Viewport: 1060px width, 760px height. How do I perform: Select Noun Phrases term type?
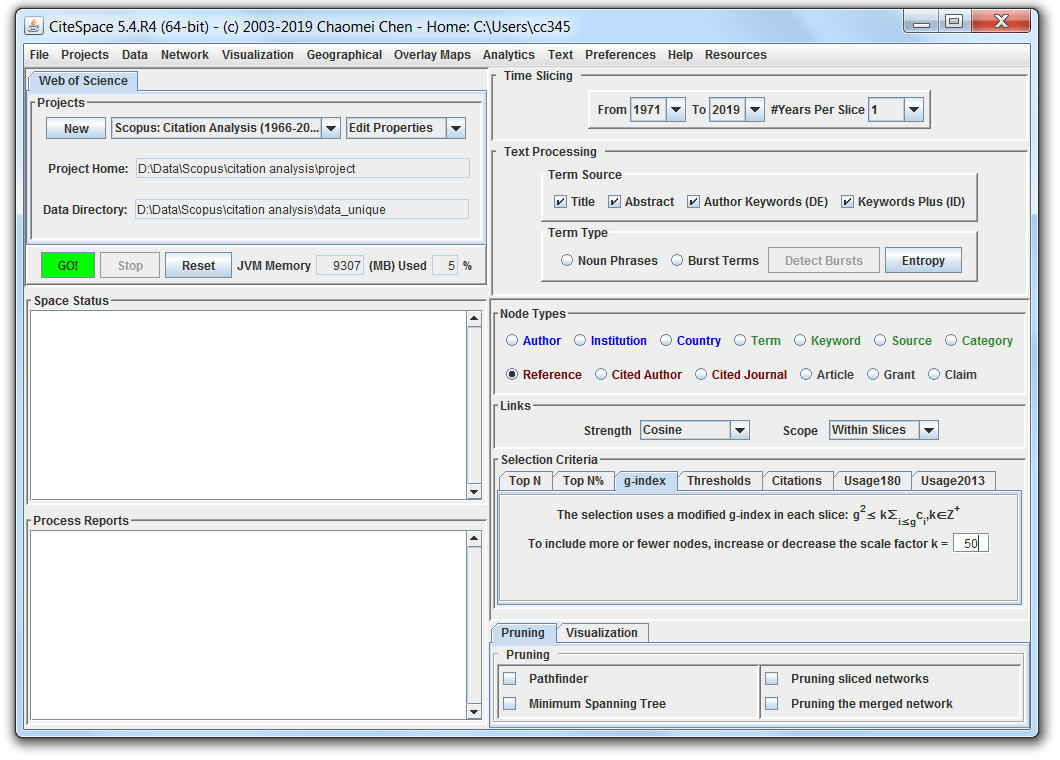(567, 260)
